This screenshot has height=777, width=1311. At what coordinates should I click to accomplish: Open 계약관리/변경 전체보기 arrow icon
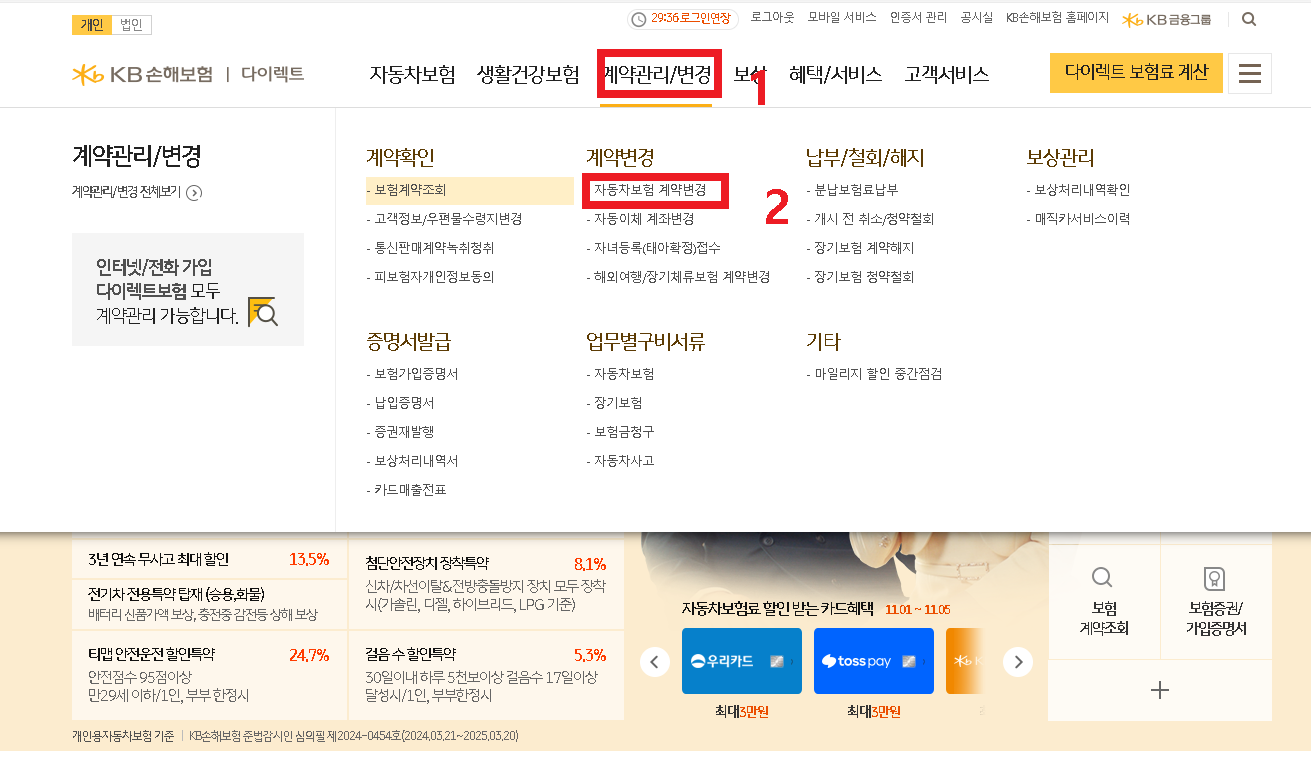(x=194, y=193)
